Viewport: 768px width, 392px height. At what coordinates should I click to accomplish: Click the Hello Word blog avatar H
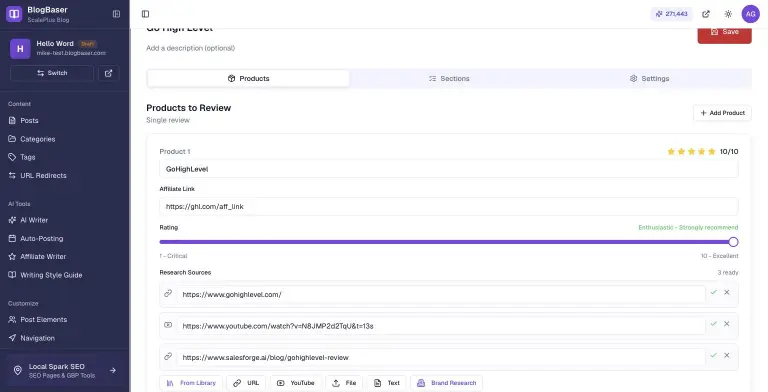point(20,49)
